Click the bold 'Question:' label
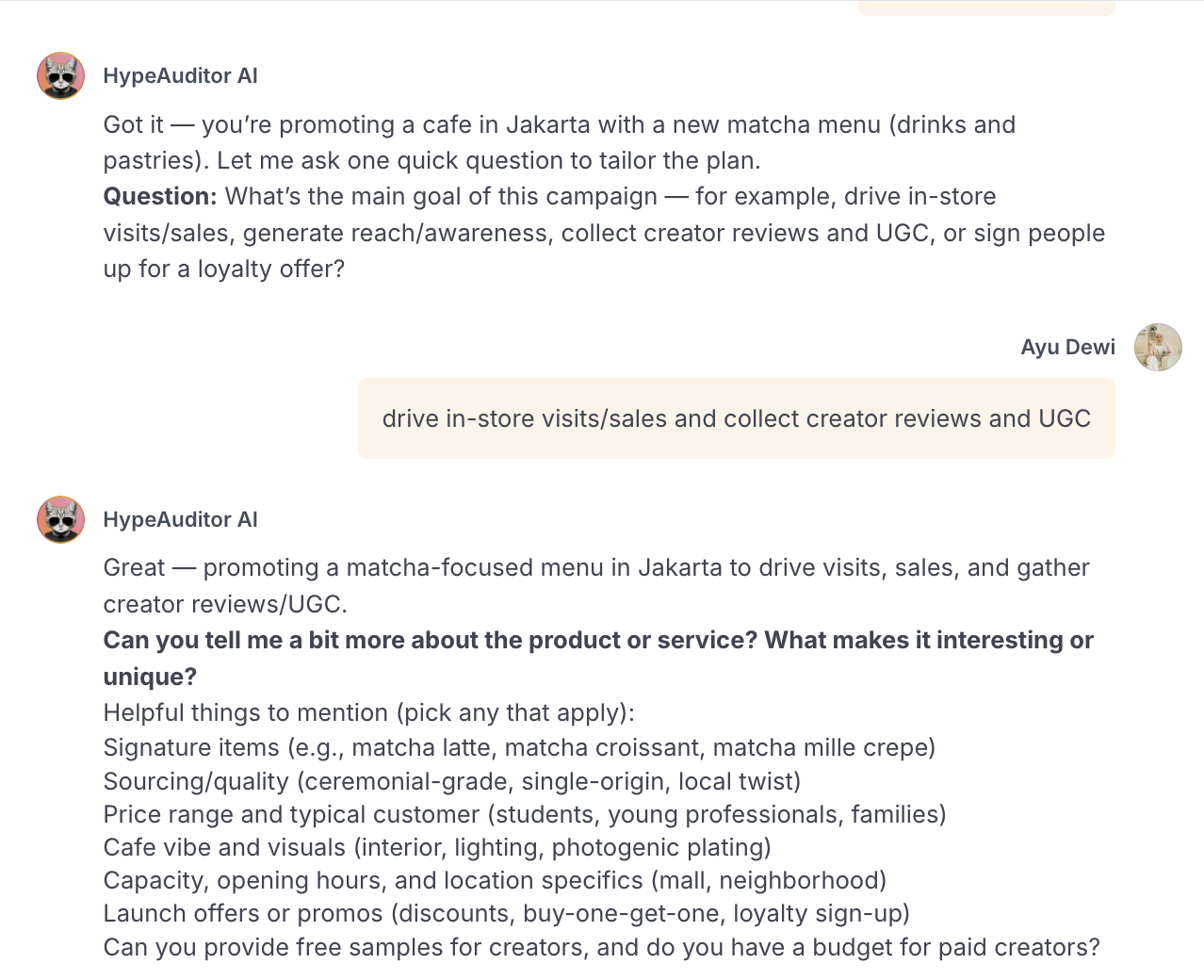1204x980 pixels. (x=160, y=197)
